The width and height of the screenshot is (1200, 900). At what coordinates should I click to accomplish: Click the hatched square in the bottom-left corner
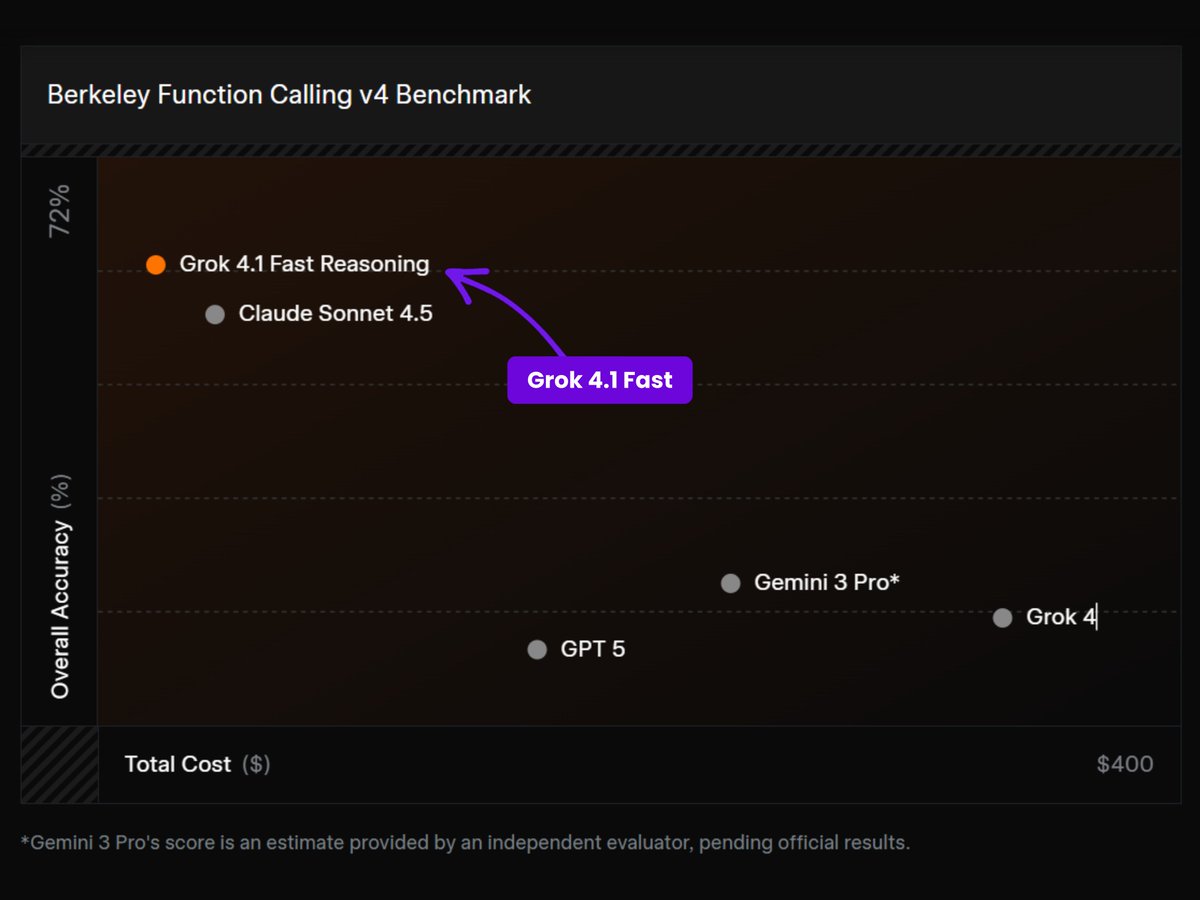pos(59,764)
